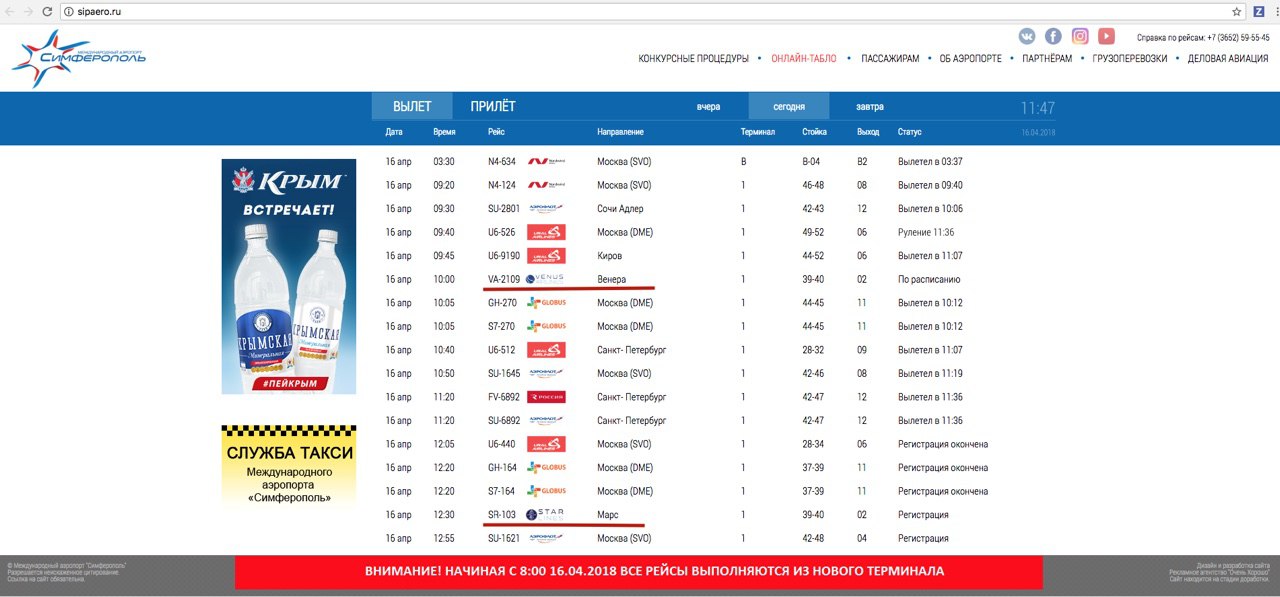This screenshot has width=1280, height=597.
Task: Click the Ural Airlines logo for U6-9190
Action: 546,256
